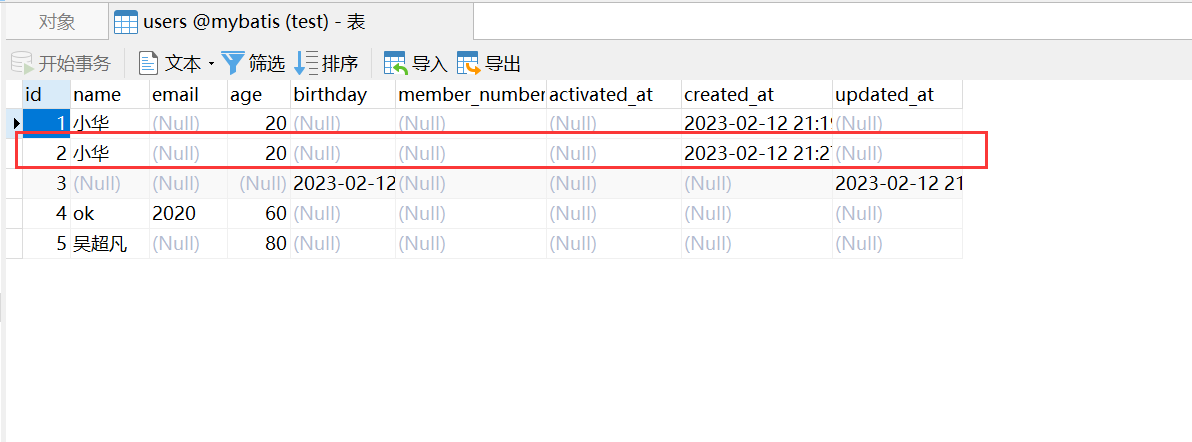Screen dimensions: 1192x442
Task: Click the name cell 小华 in row 2
Action: pyautogui.click(x=109, y=154)
